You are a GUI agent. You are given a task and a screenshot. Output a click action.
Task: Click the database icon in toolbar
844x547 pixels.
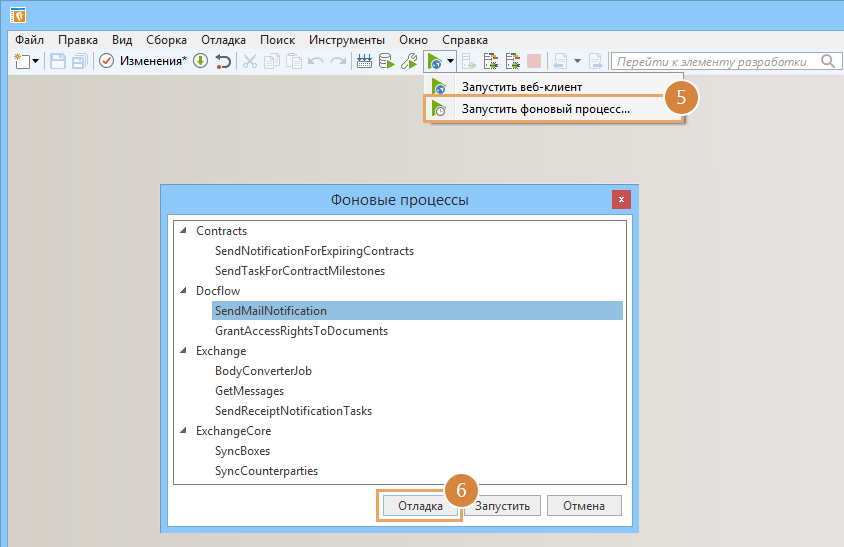[x=386, y=61]
